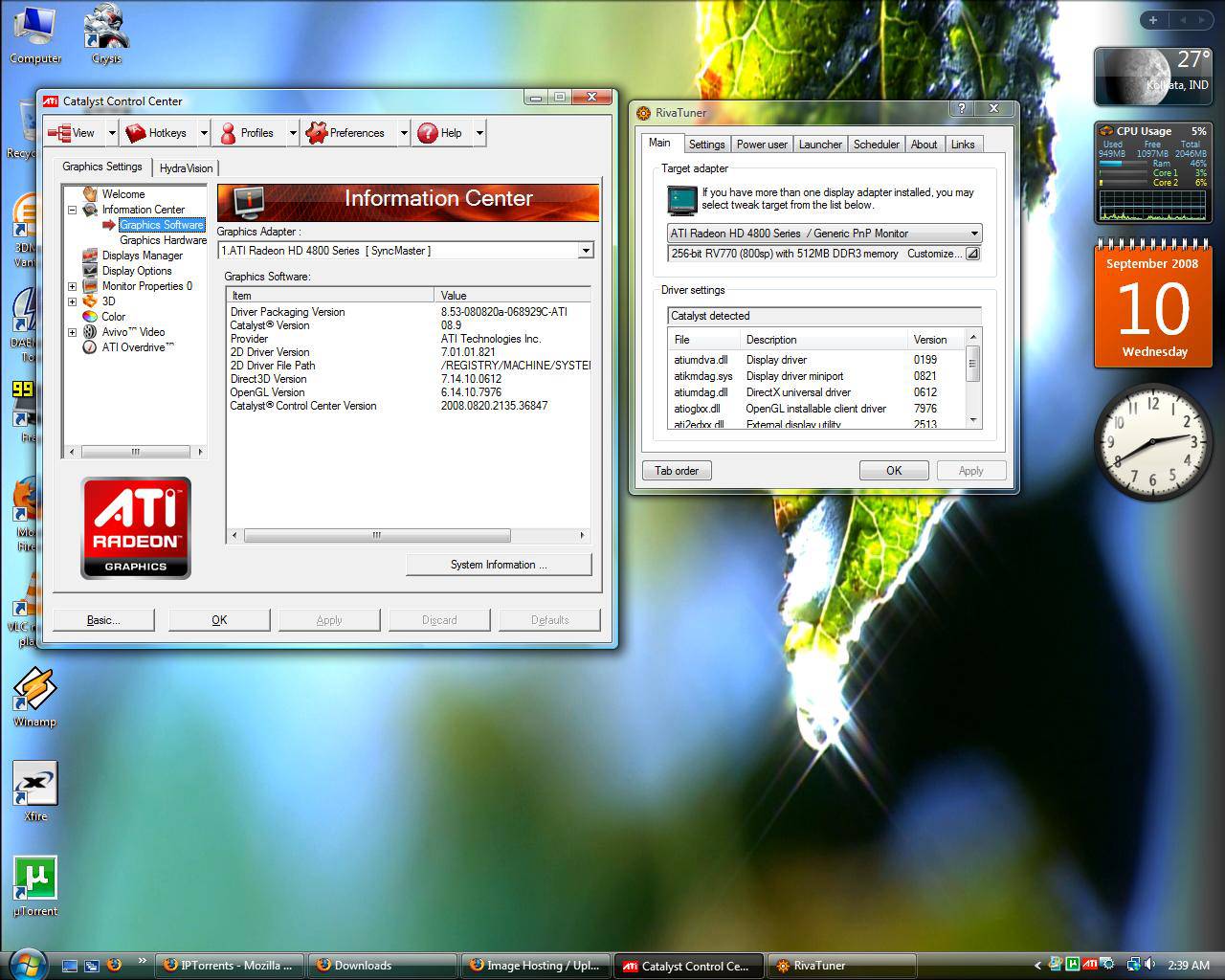Click the driver files list vertical scrollbar
This screenshot has height=980, width=1225.
click(973, 378)
